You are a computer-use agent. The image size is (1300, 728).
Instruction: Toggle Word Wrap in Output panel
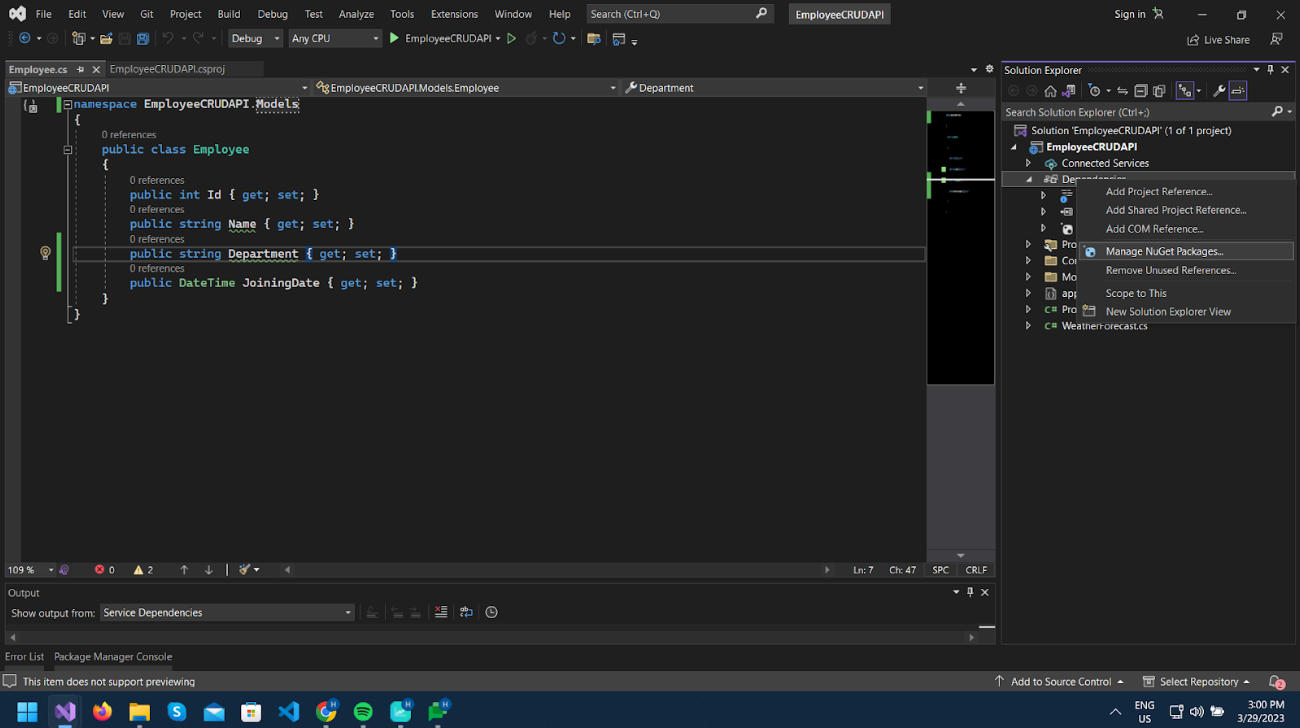pyautogui.click(x=466, y=612)
